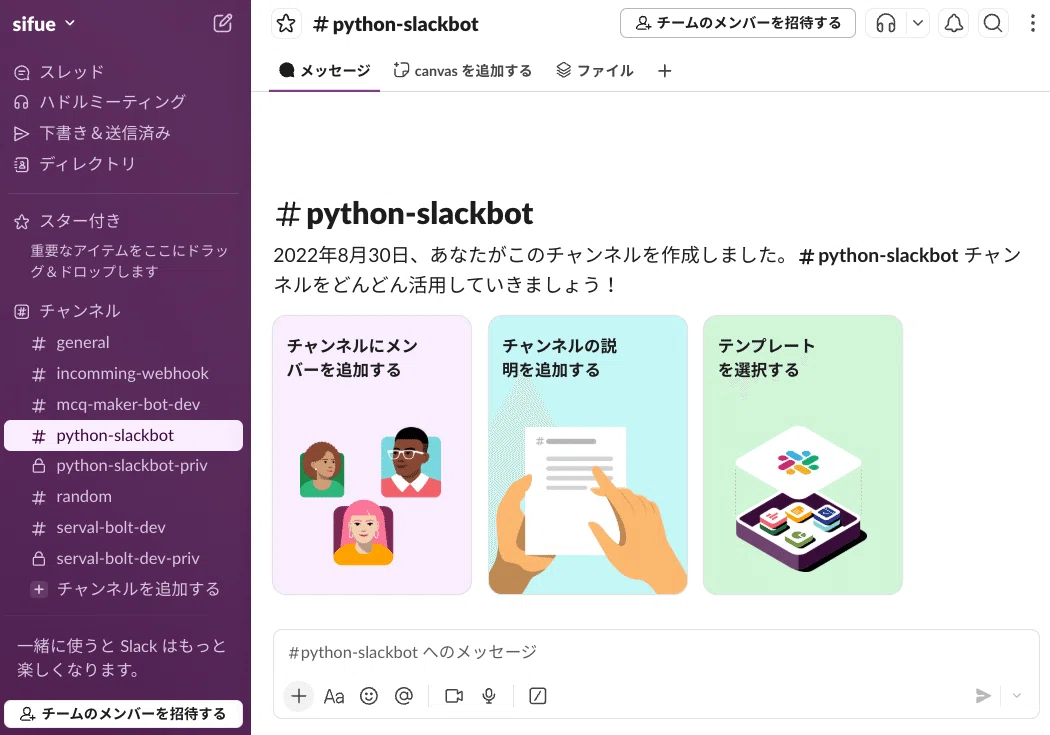1050x735 pixels.
Task: Start a huddle with headphones icon
Action: click(x=885, y=23)
